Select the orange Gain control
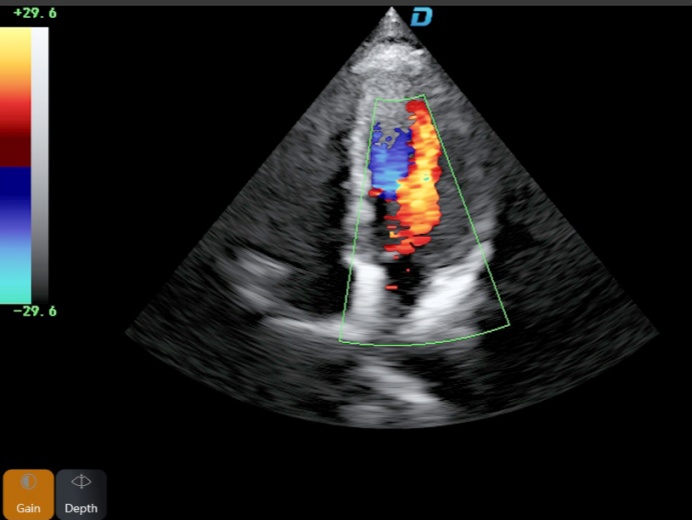This screenshot has height=520, width=692. (28, 494)
